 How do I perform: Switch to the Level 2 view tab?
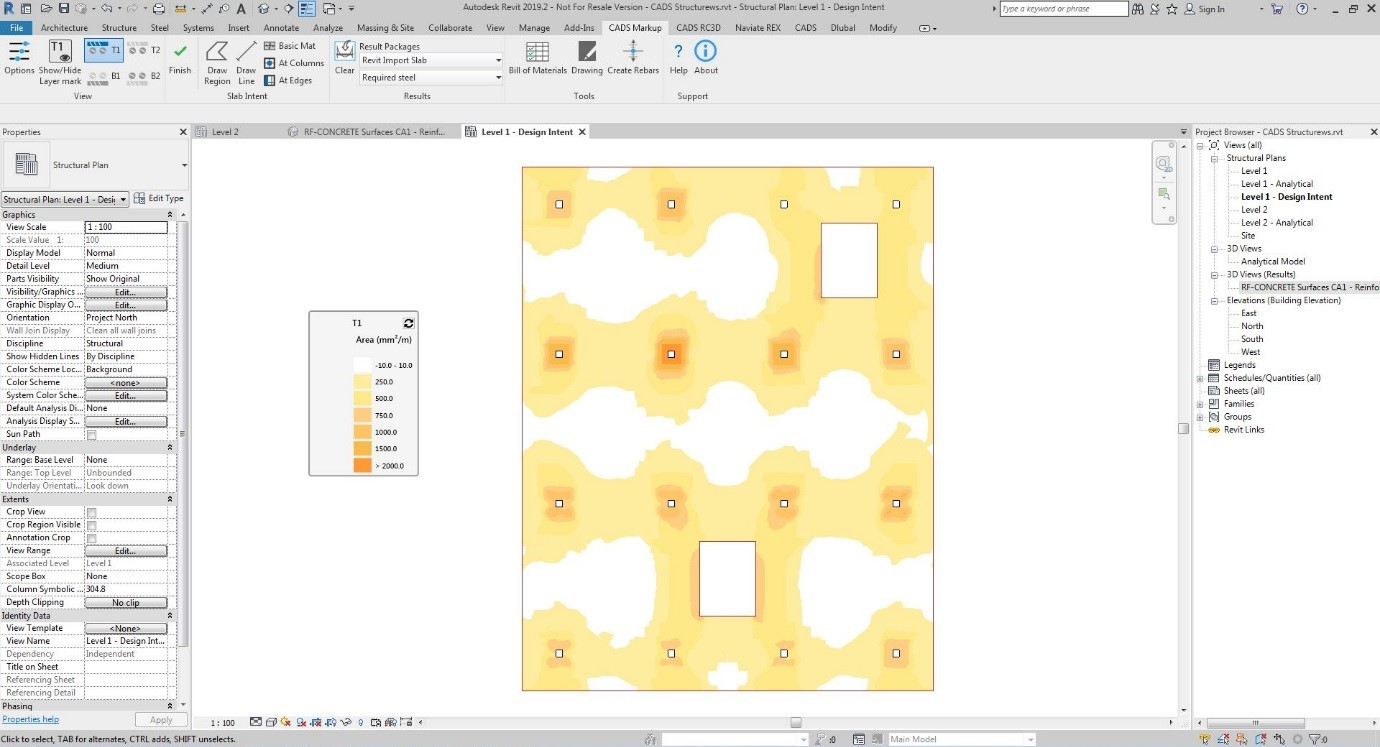tap(227, 131)
